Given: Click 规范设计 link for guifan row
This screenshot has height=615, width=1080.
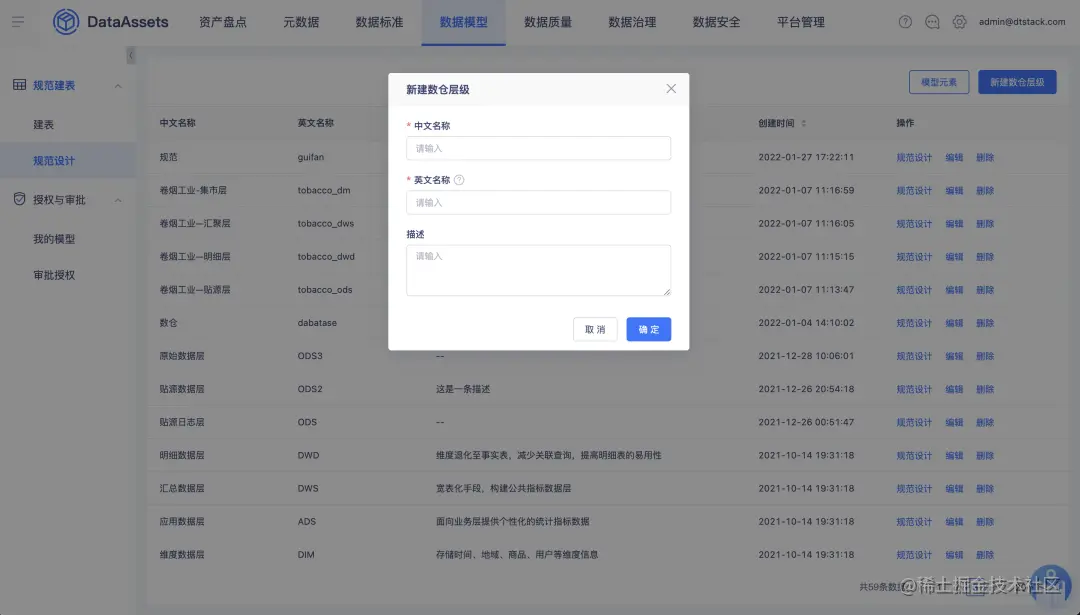Looking at the screenshot, I should pyautogui.click(x=914, y=158).
